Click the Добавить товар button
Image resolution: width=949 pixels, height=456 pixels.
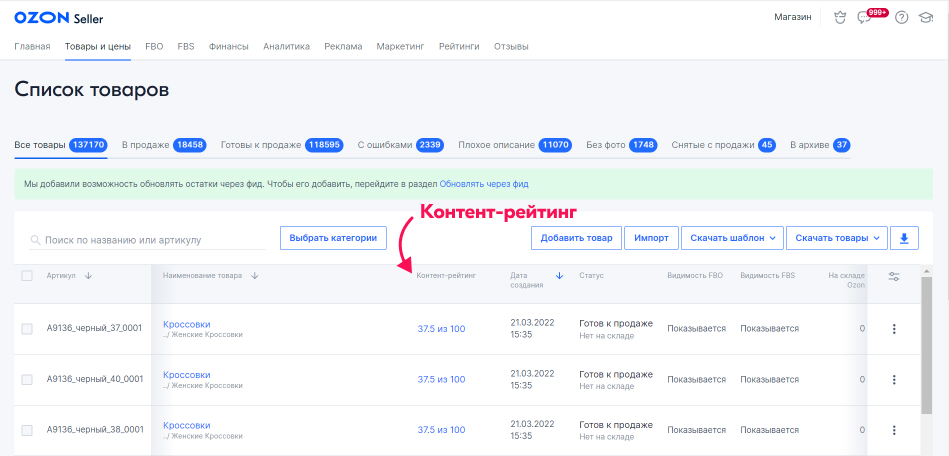576,238
